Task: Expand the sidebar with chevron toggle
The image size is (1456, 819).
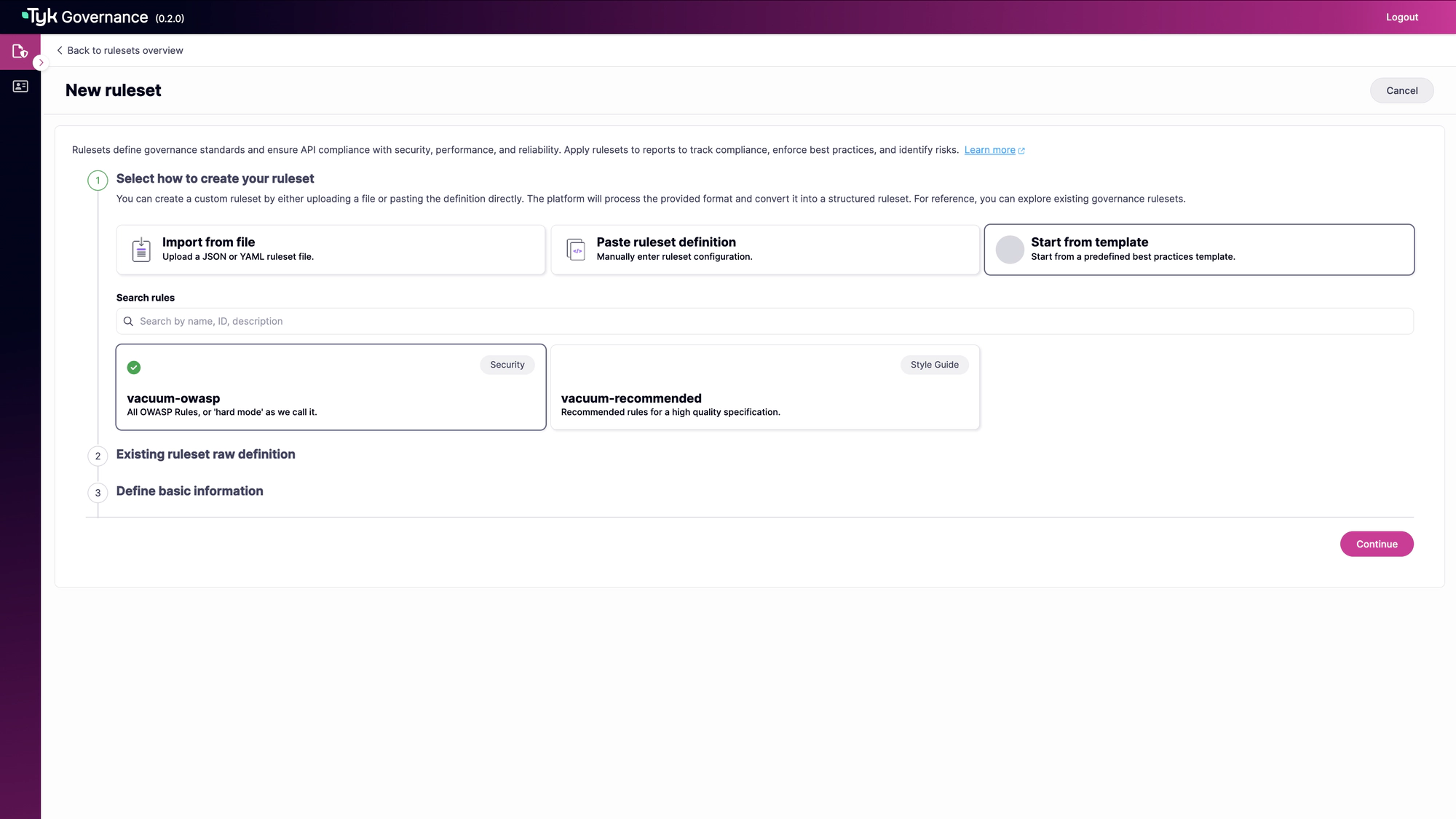Action: click(41, 63)
